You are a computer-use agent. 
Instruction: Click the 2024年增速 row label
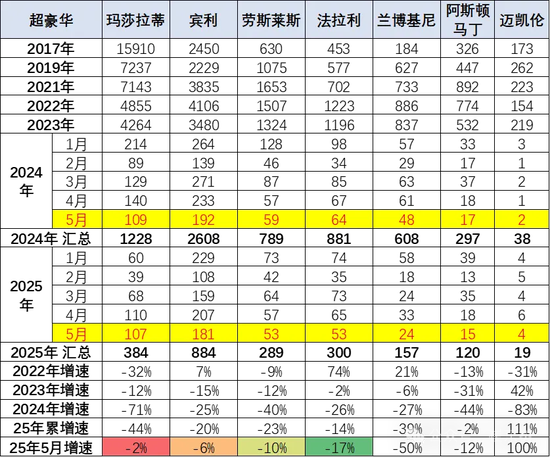tap(51, 409)
